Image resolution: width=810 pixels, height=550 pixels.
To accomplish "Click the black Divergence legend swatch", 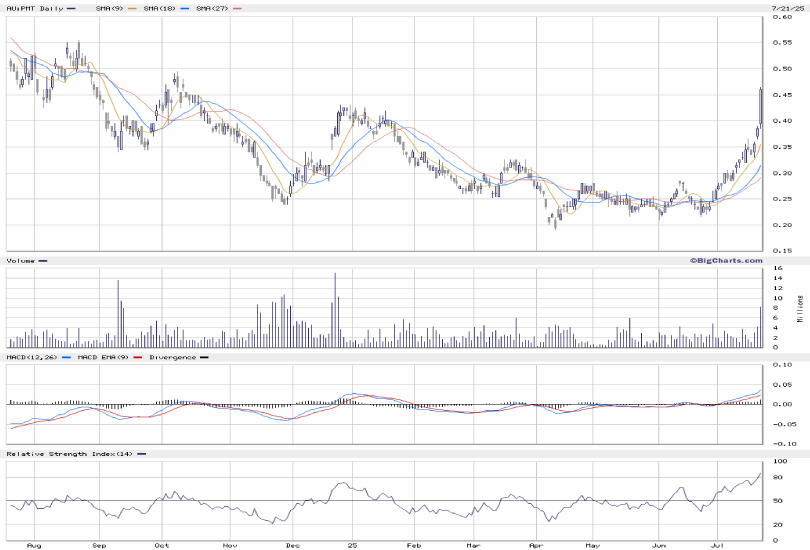I will [x=204, y=357].
